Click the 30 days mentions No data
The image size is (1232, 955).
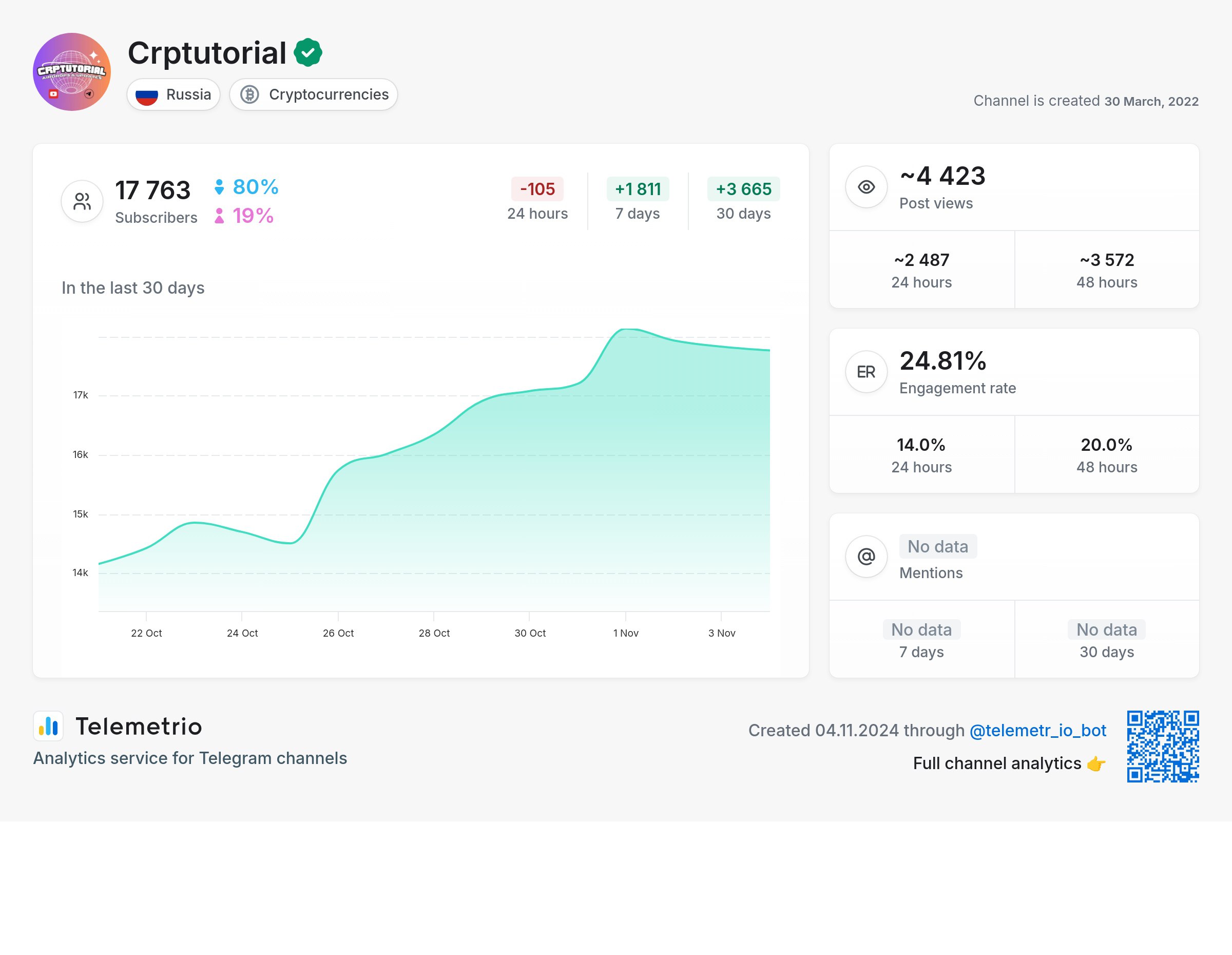click(x=1107, y=629)
